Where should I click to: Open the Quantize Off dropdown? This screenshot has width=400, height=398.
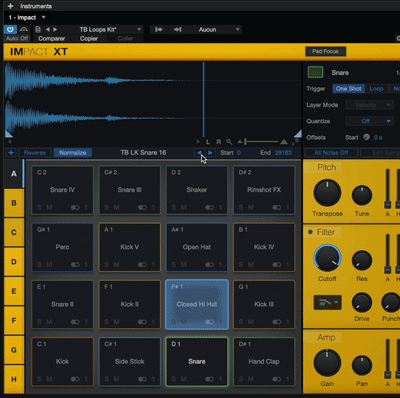point(369,121)
